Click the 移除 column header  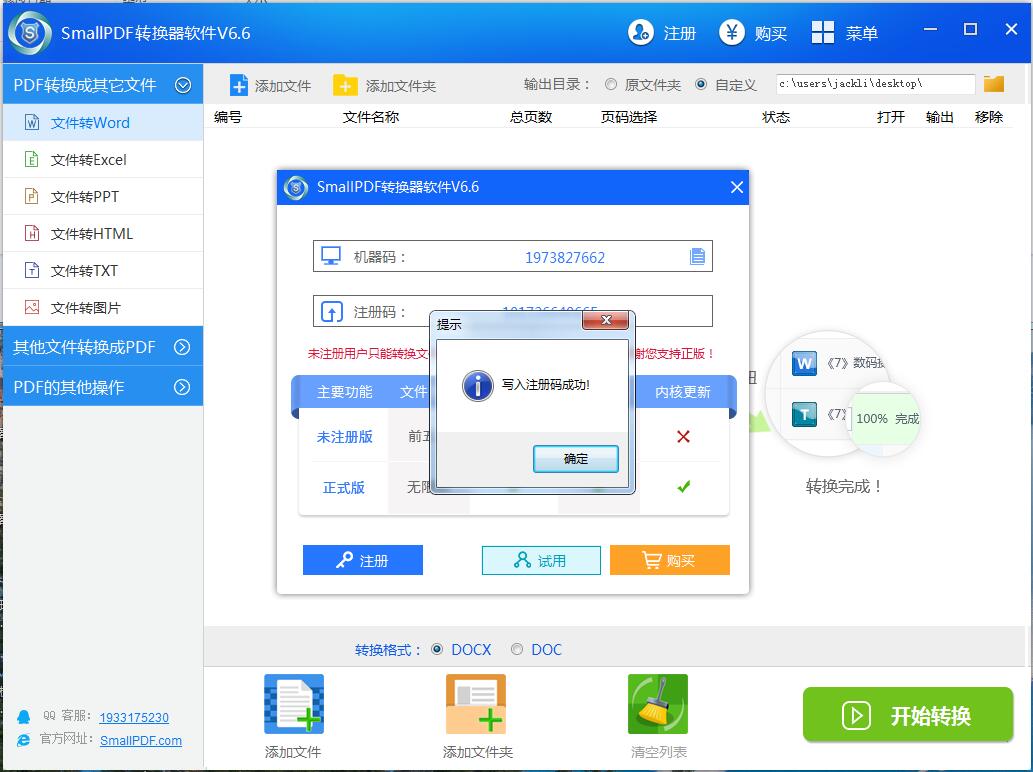click(x=989, y=117)
